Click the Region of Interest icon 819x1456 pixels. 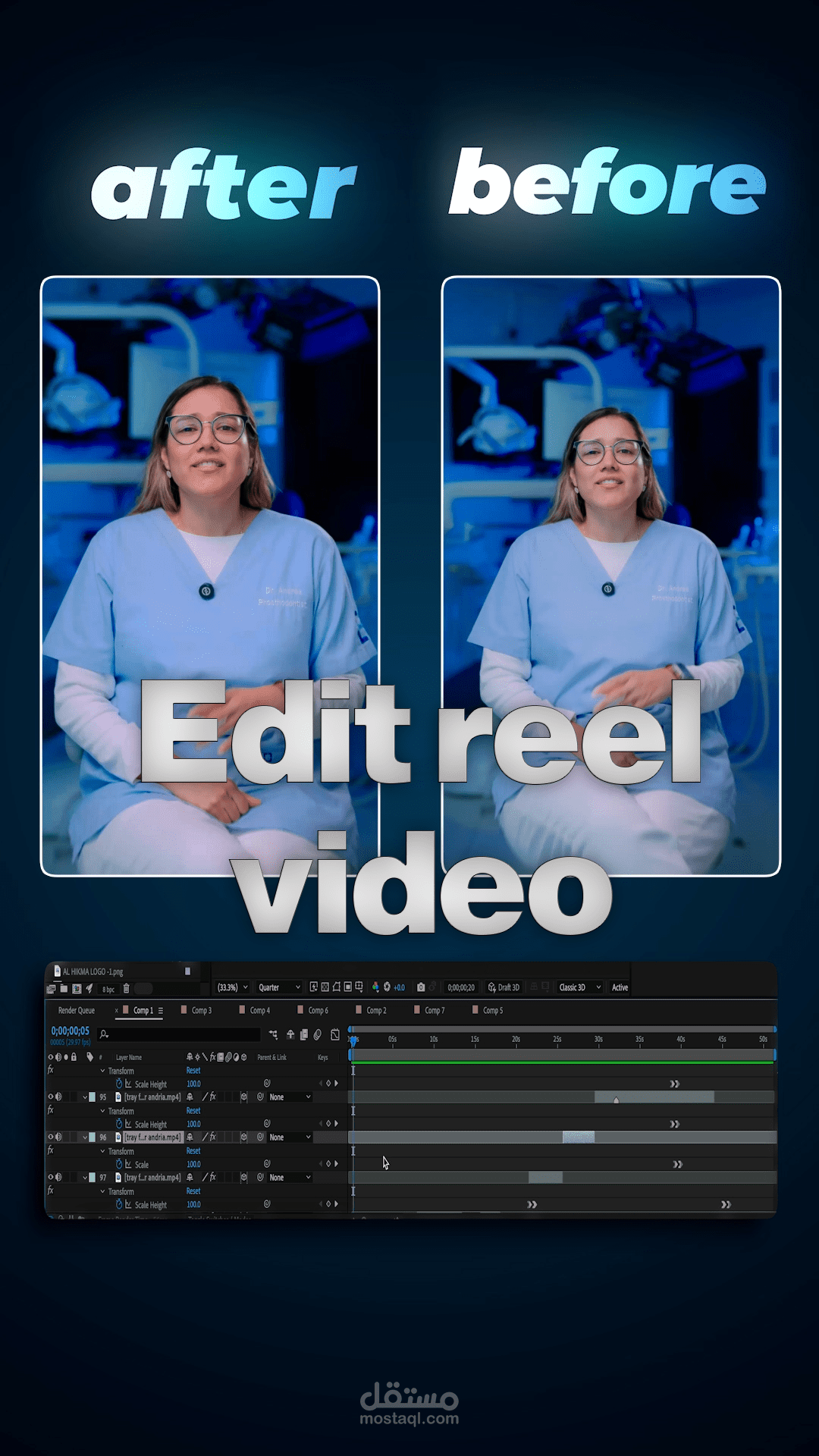click(x=347, y=987)
